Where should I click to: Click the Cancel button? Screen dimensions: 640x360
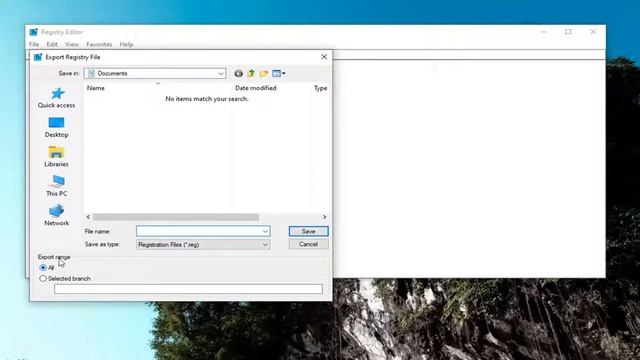click(308, 244)
